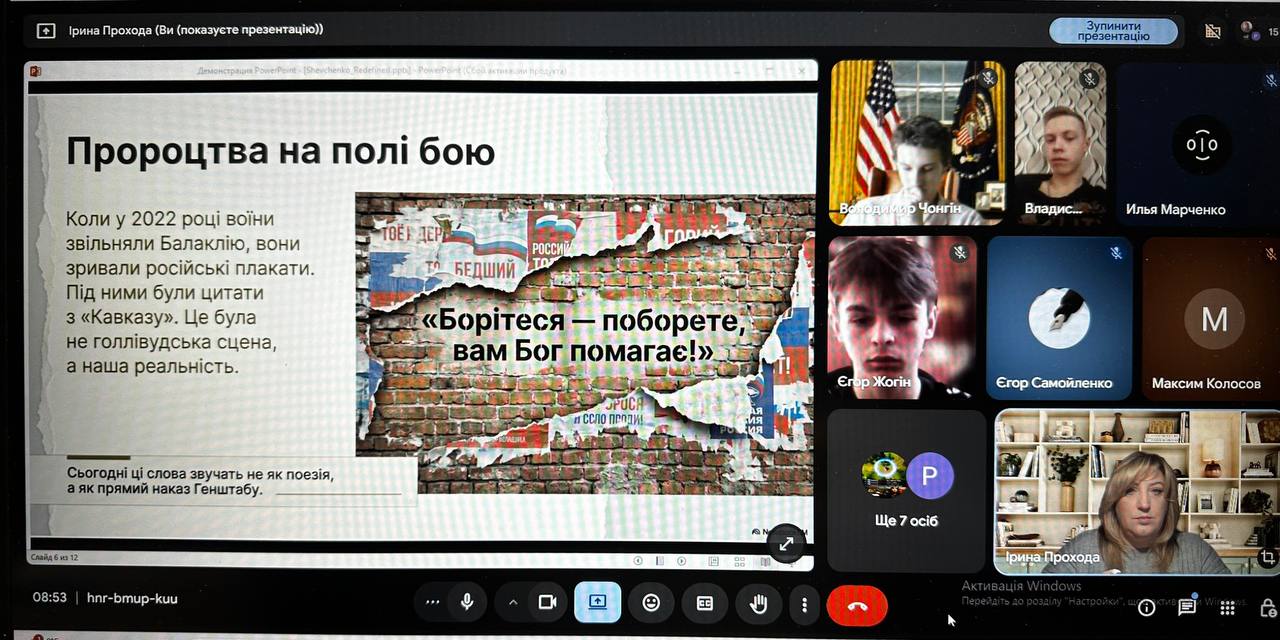Click the screen share presentation icon
The height and width of the screenshot is (640, 1280).
(597, 602)
